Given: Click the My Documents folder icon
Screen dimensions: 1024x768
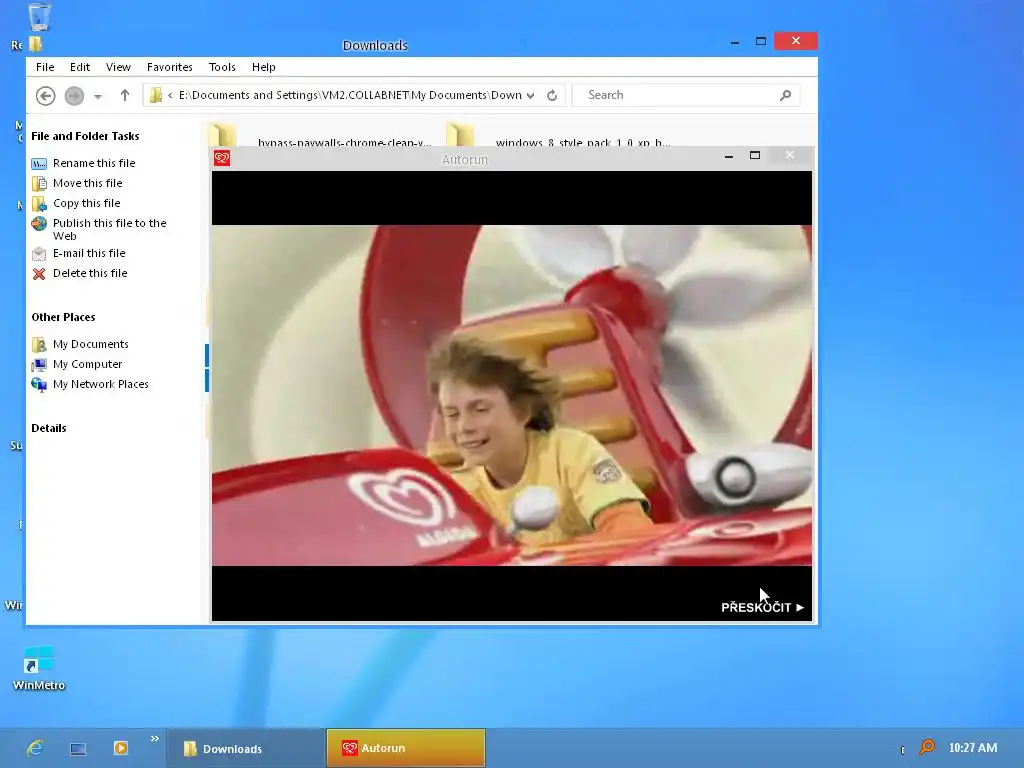Looking at the screenshot, I should click(39, 344).
